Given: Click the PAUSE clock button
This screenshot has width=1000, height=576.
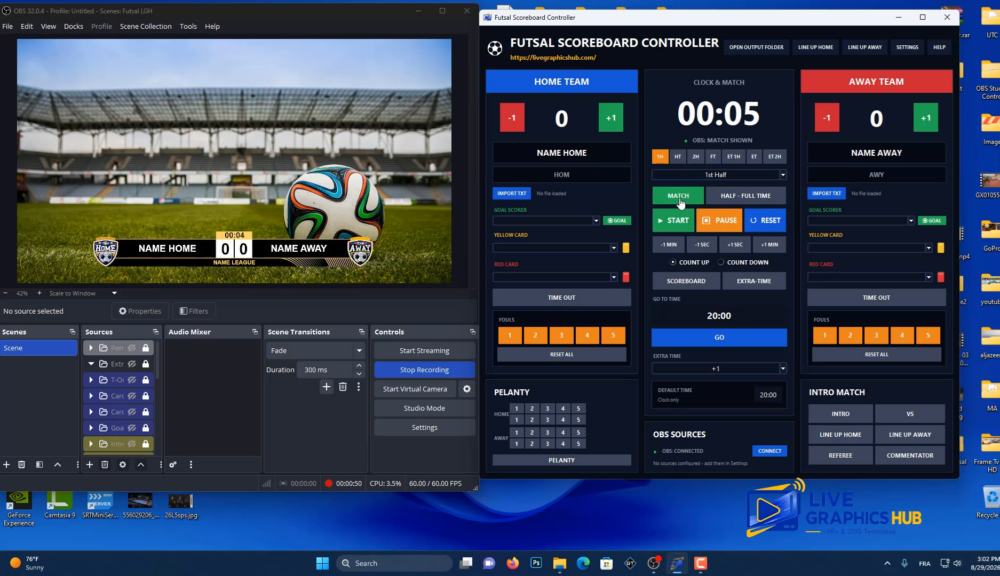Looking at the screenshot, I should click(719, 221).
